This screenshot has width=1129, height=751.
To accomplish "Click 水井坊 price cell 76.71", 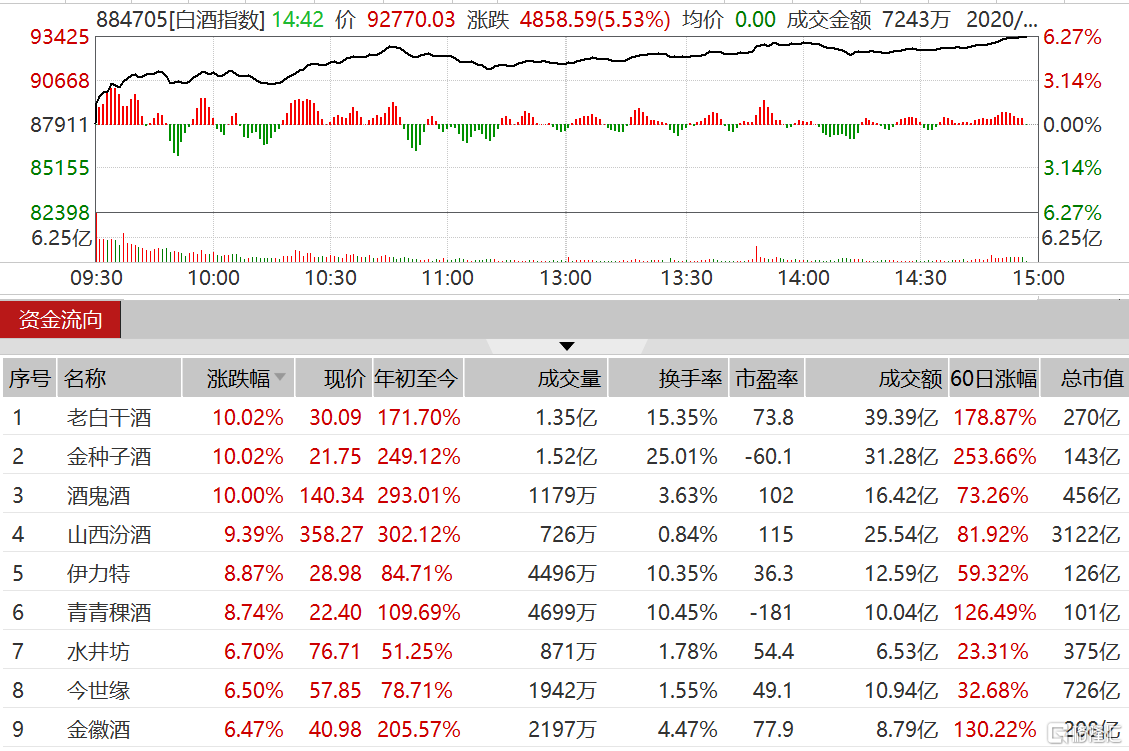I will (x=335, y=652).
